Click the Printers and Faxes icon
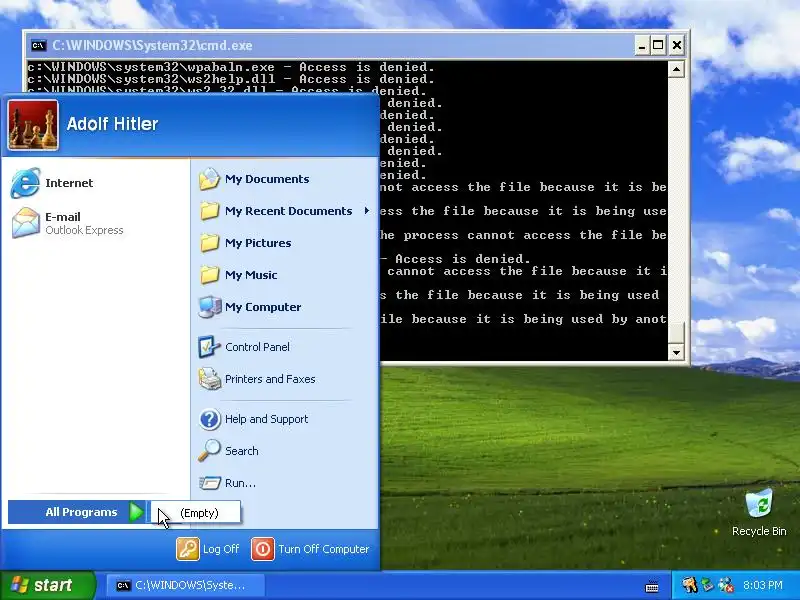Viewport: 800px width, 600px height. coord(210,379)
